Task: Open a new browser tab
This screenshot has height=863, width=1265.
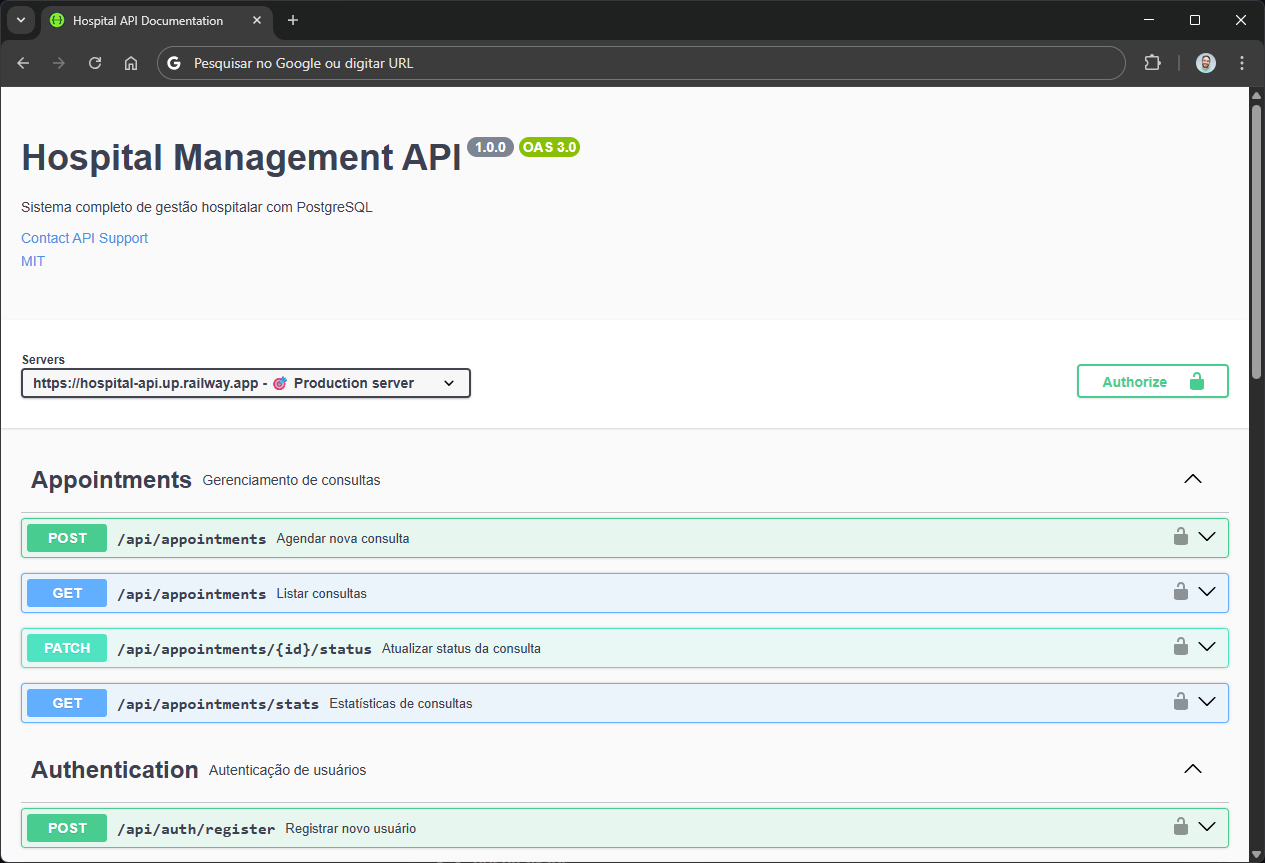Action: point(293,20)
